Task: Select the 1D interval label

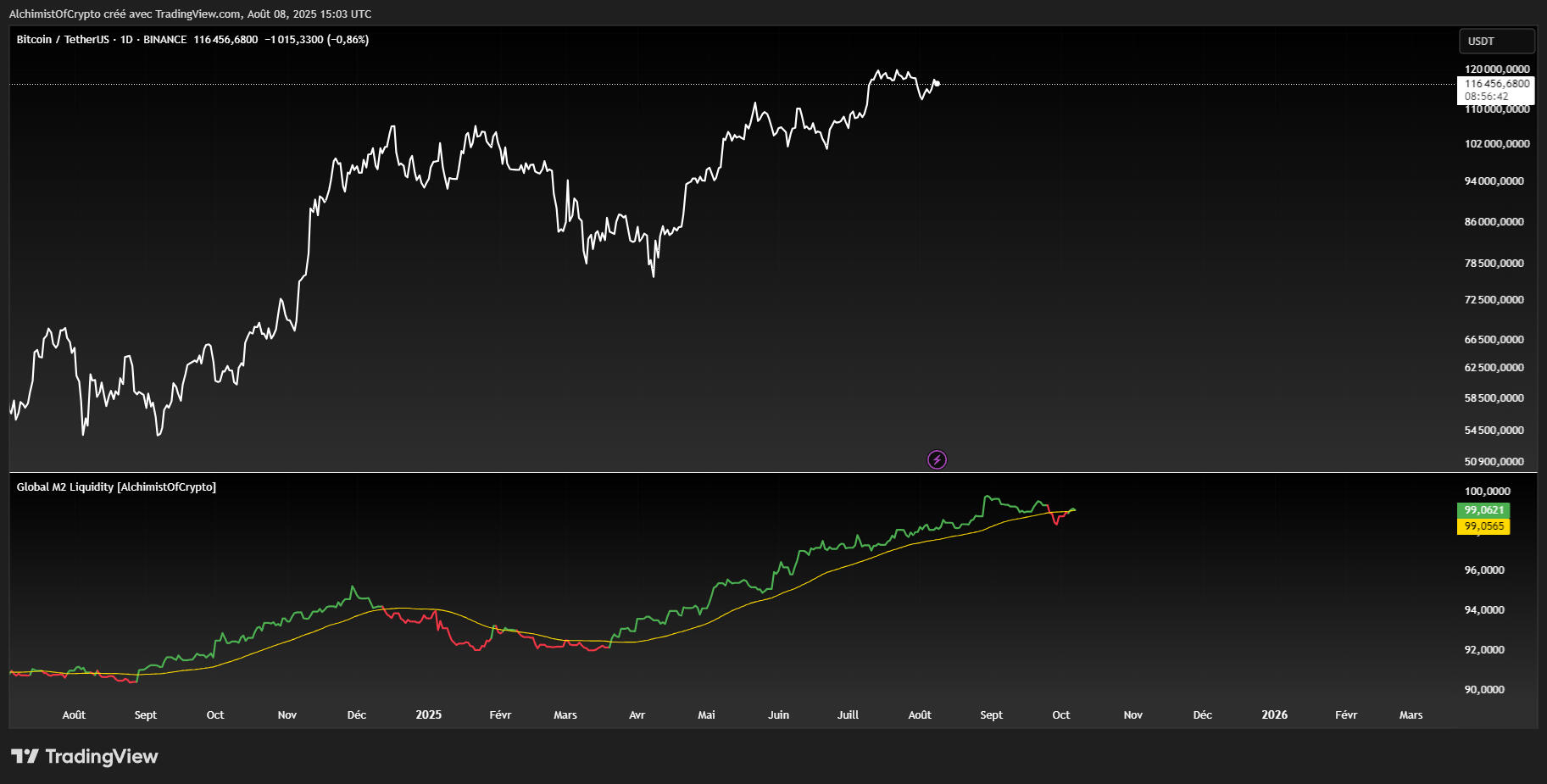Action: pyautogui.click(x=126, y=40)
